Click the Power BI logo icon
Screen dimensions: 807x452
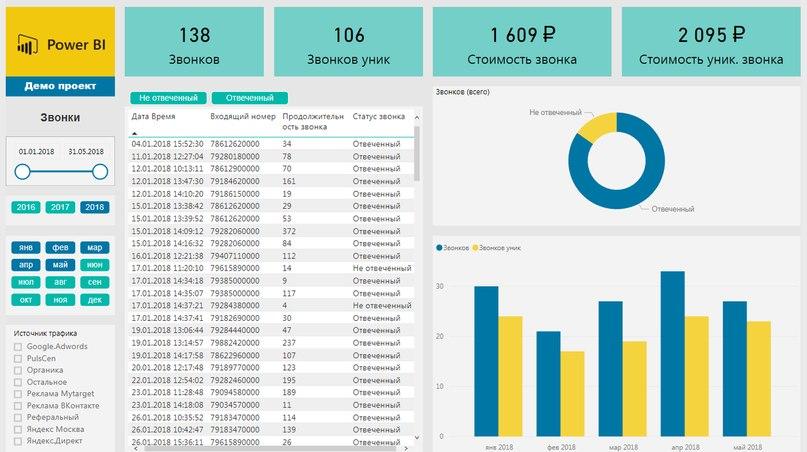27,44
